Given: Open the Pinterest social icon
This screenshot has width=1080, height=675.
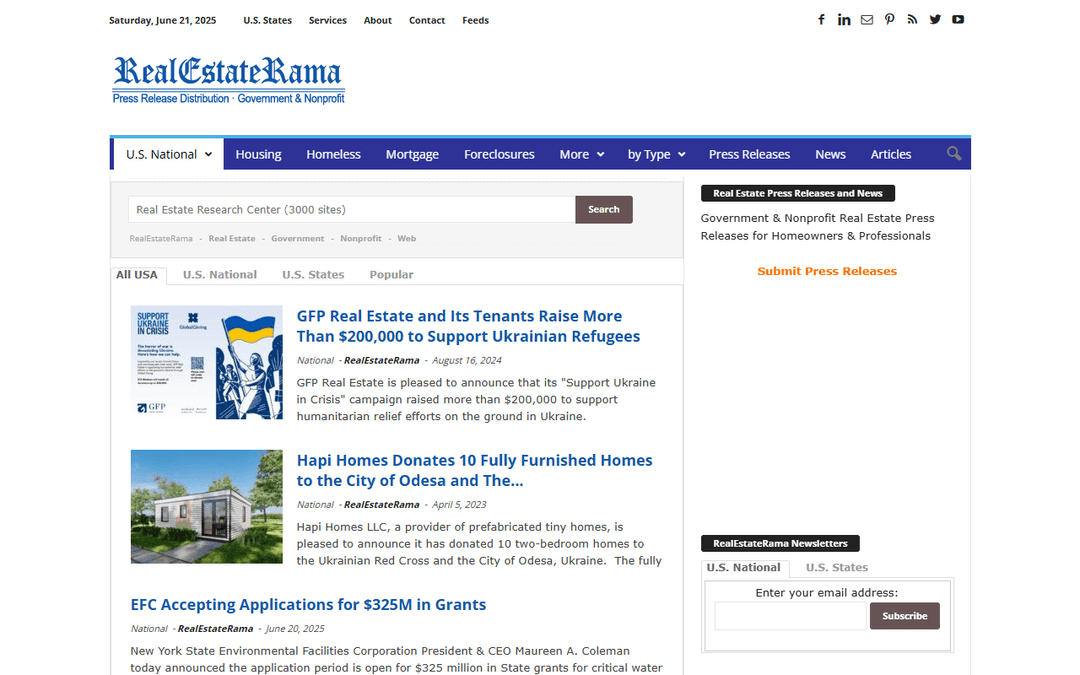Looking at the screenshot, I should pos(889,20).
